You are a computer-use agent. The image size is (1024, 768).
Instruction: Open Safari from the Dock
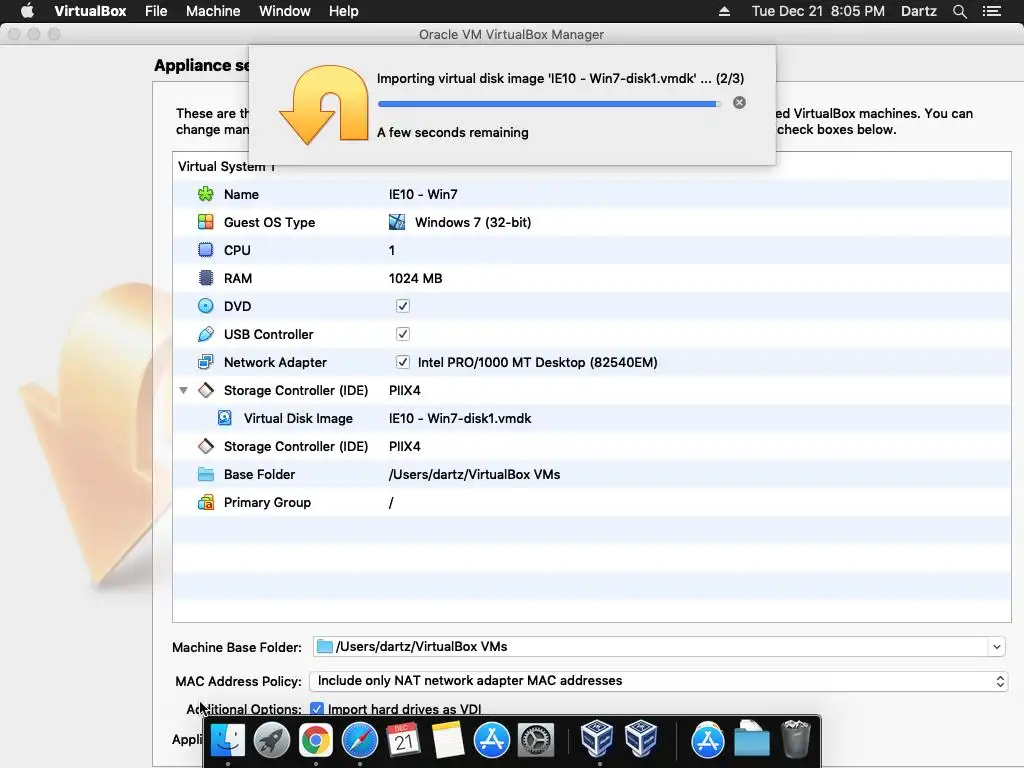(360, 741)
